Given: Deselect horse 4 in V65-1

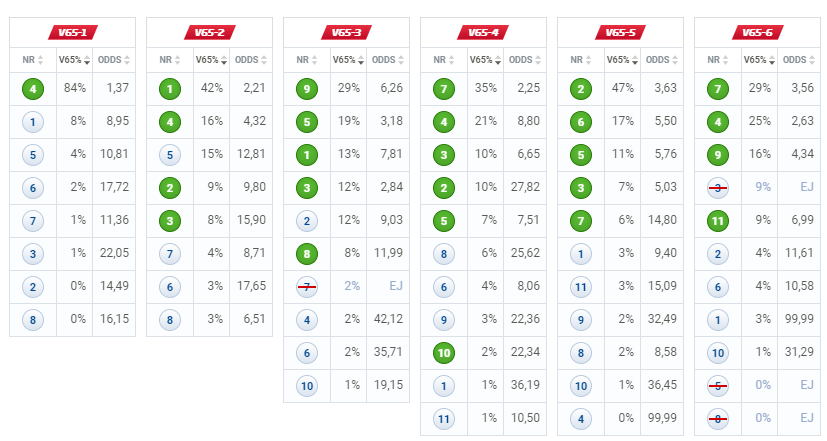Looking at the screenshot, I should (33, 89).
